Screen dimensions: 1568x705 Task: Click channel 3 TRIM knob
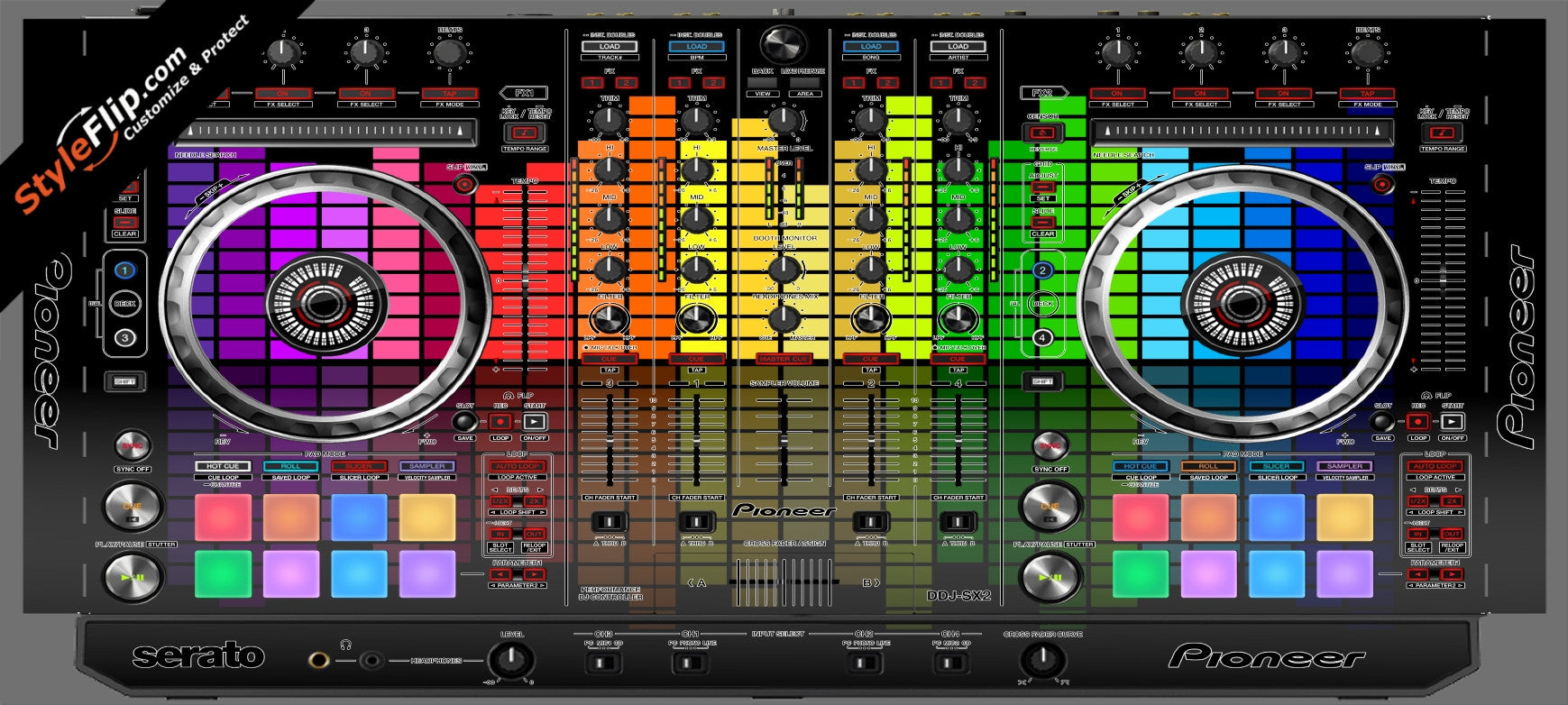coord(610,118)
